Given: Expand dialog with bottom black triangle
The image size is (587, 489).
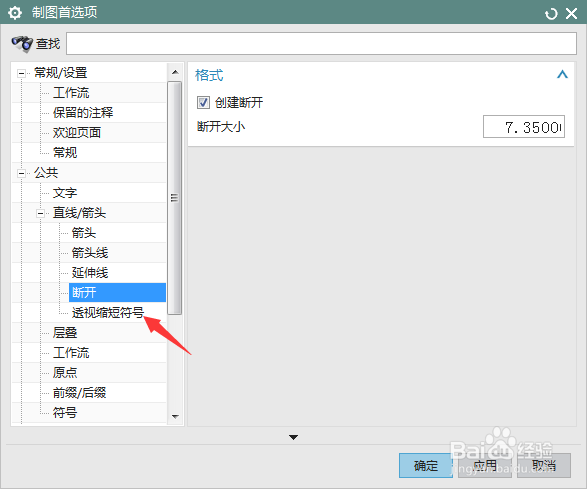Looking at the screenshot, I should coord(294,437).
